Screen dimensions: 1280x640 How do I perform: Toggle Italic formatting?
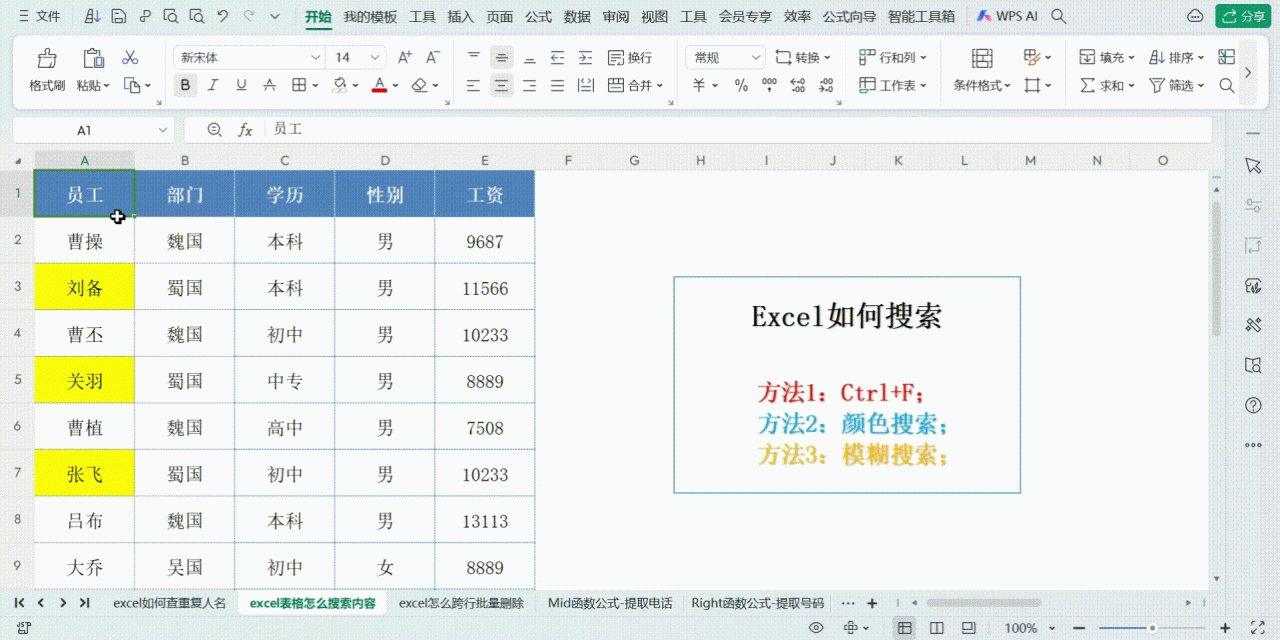(213, 86)
